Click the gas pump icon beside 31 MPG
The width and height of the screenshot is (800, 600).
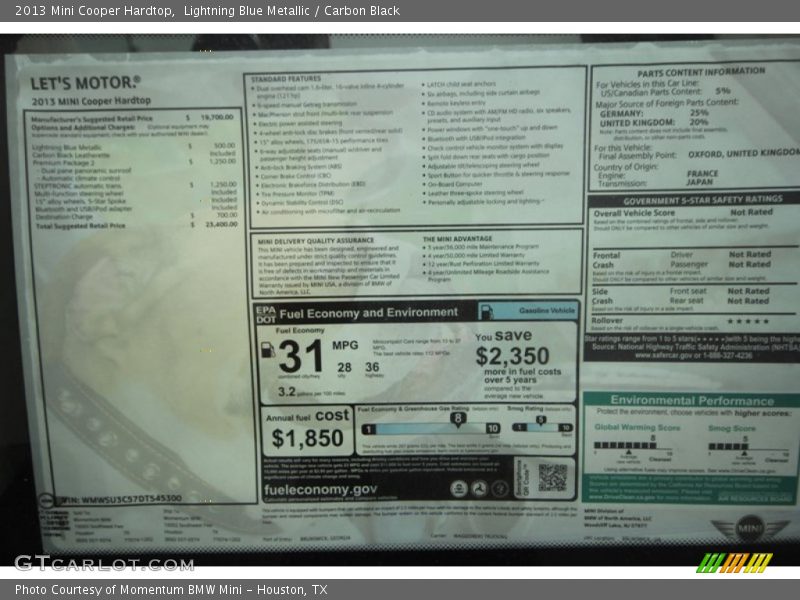point(268,351)
